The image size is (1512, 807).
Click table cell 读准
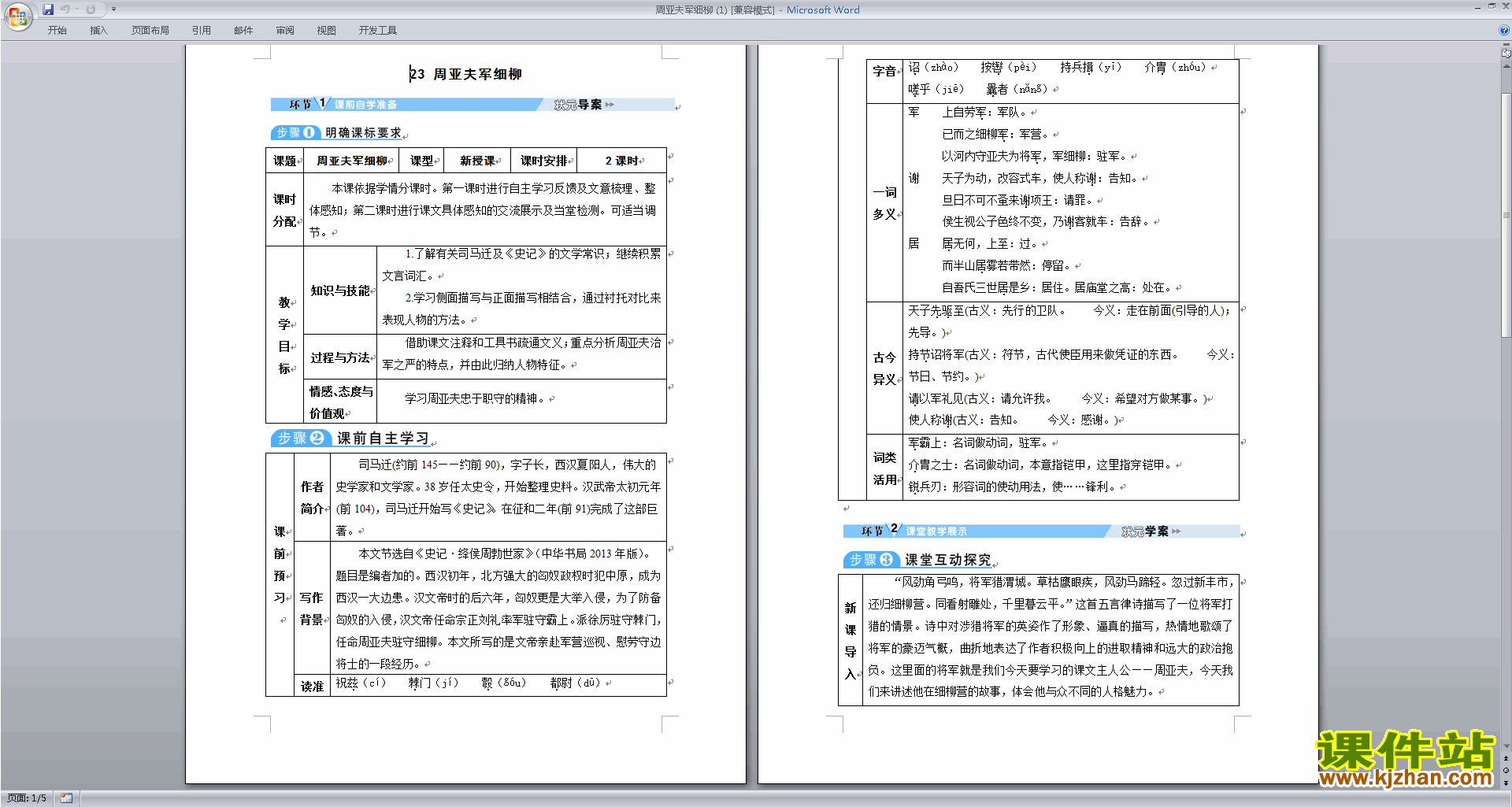click(312, 687)
